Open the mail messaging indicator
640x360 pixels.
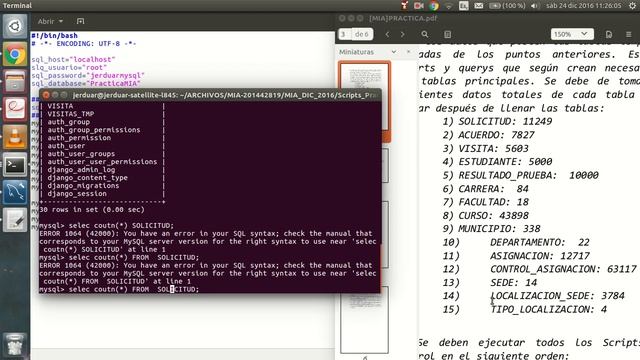click(479, 6)
